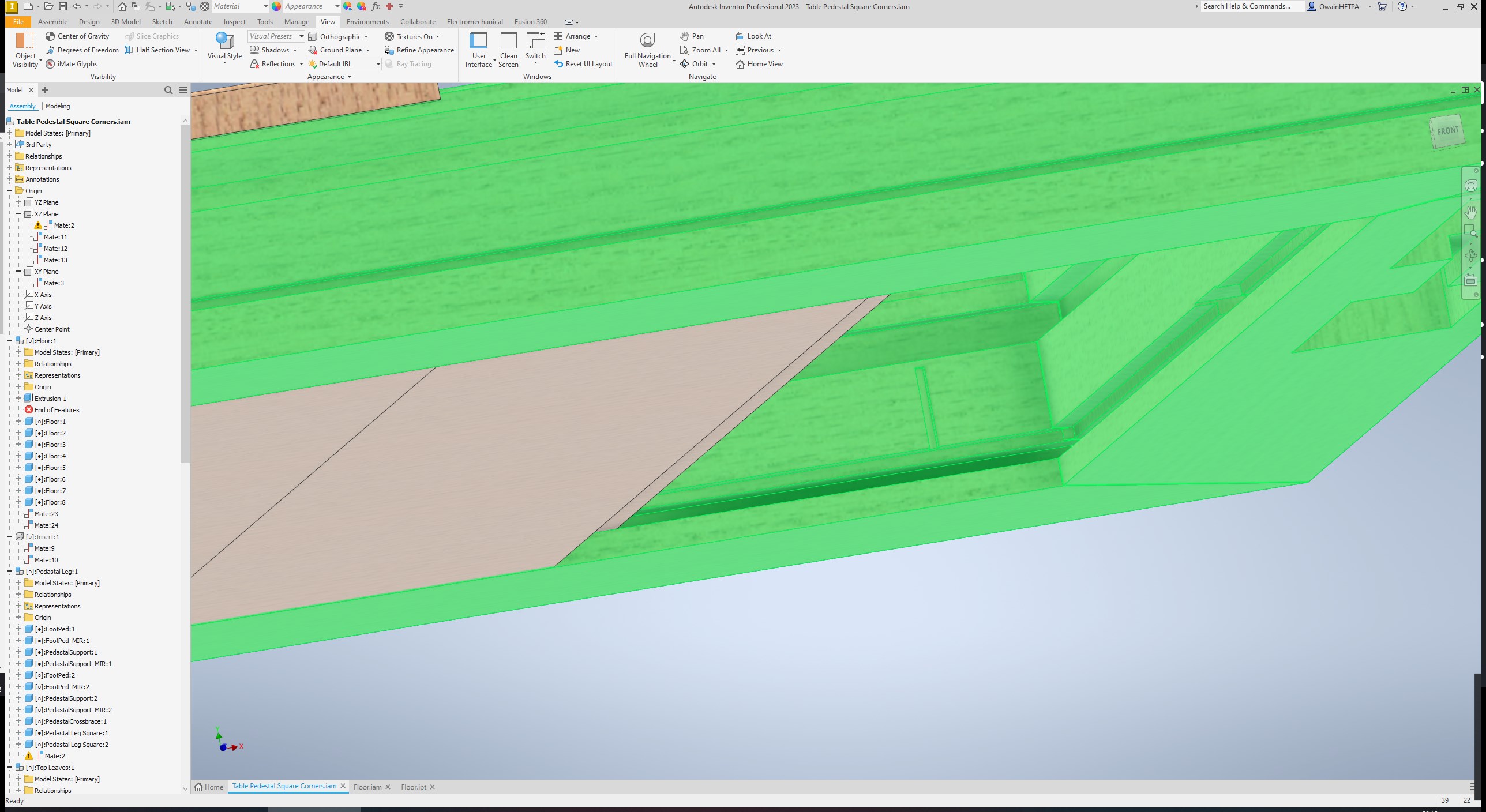Close the Floor.ipt document tab
This screenshot has width=1486, height=812.
click(432, 787)
